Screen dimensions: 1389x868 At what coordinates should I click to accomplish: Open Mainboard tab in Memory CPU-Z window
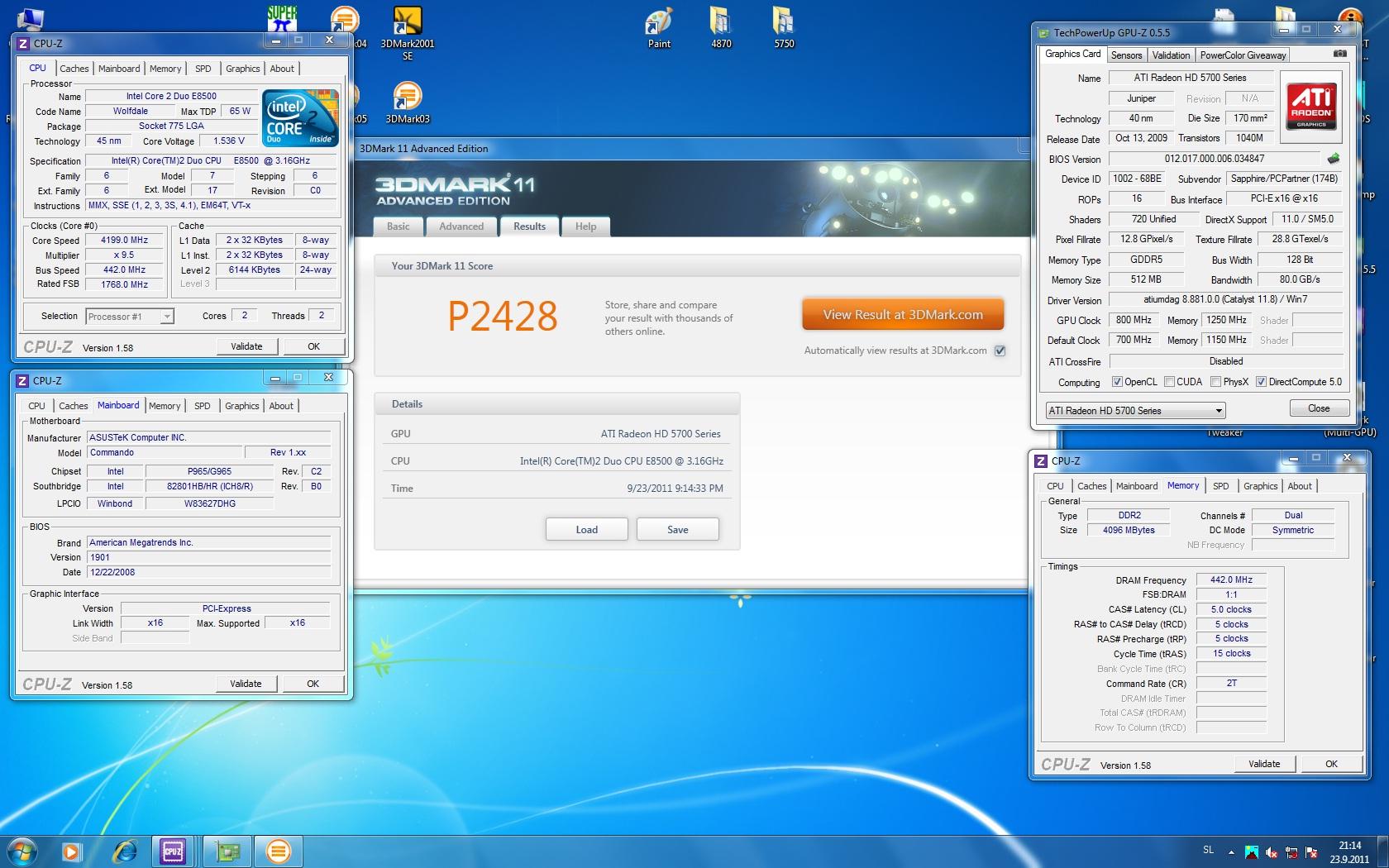[x=1137, y=486]
